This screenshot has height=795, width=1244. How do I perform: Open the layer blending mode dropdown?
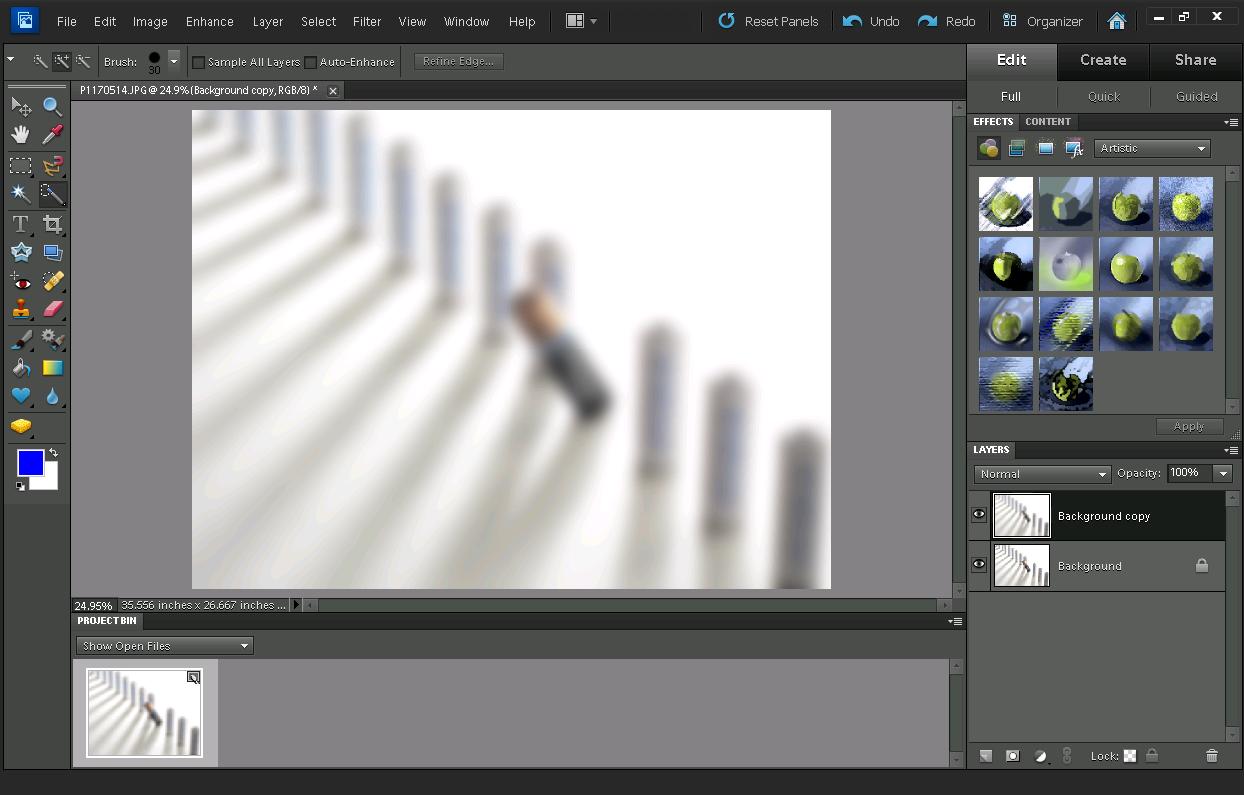pyautogui.click(x=1041, y=474)
